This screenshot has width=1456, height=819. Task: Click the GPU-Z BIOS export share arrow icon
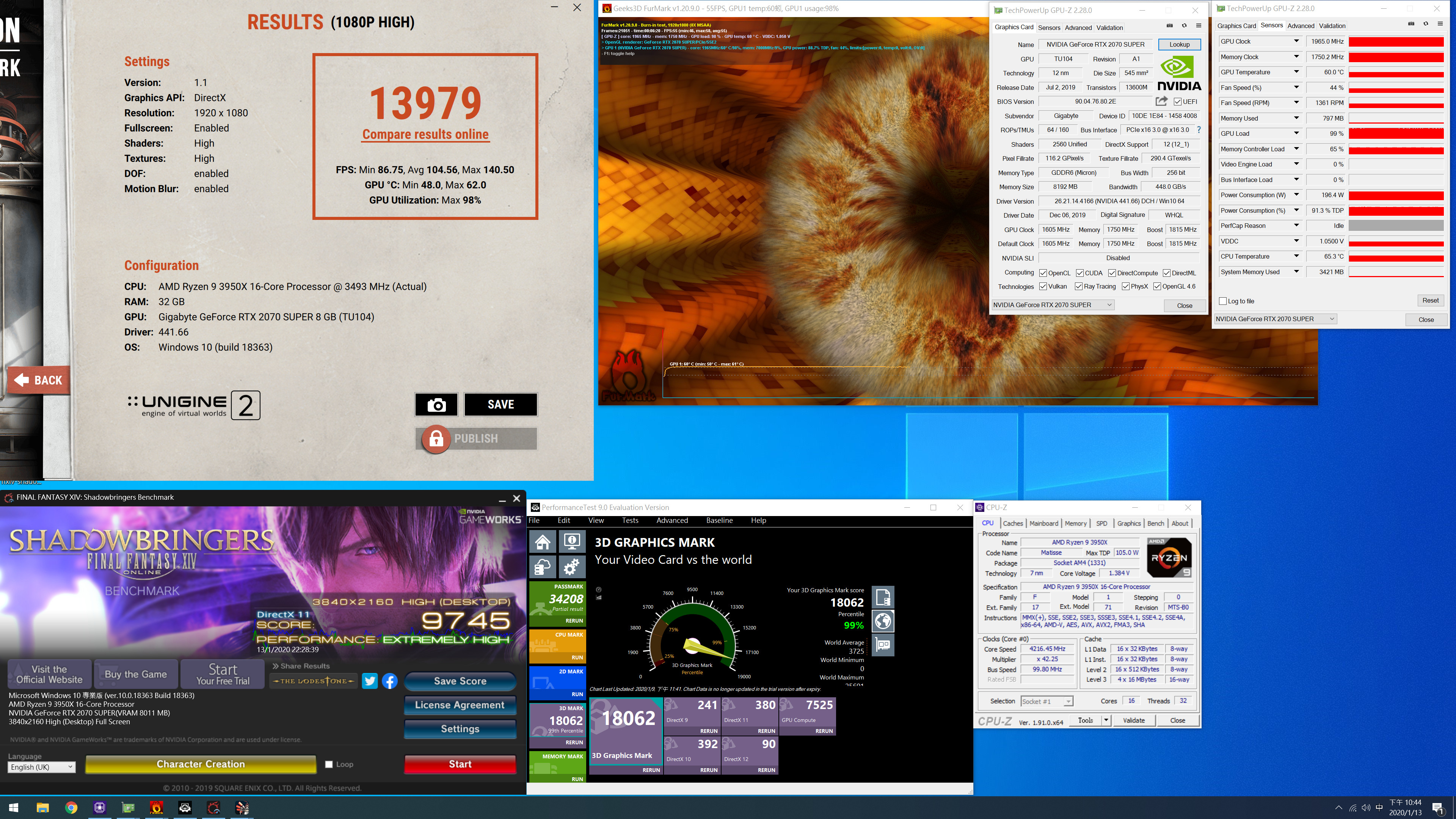tap(1161, 101)
